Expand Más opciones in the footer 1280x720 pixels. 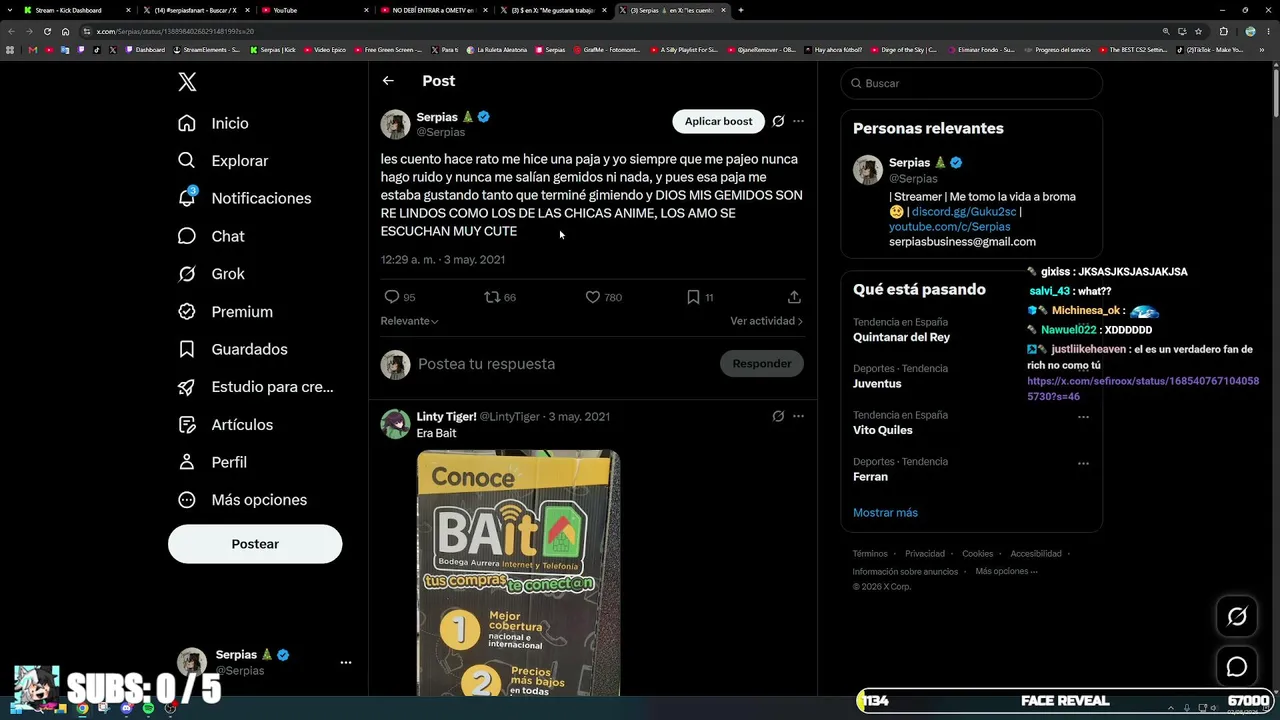coord(1006,571)
